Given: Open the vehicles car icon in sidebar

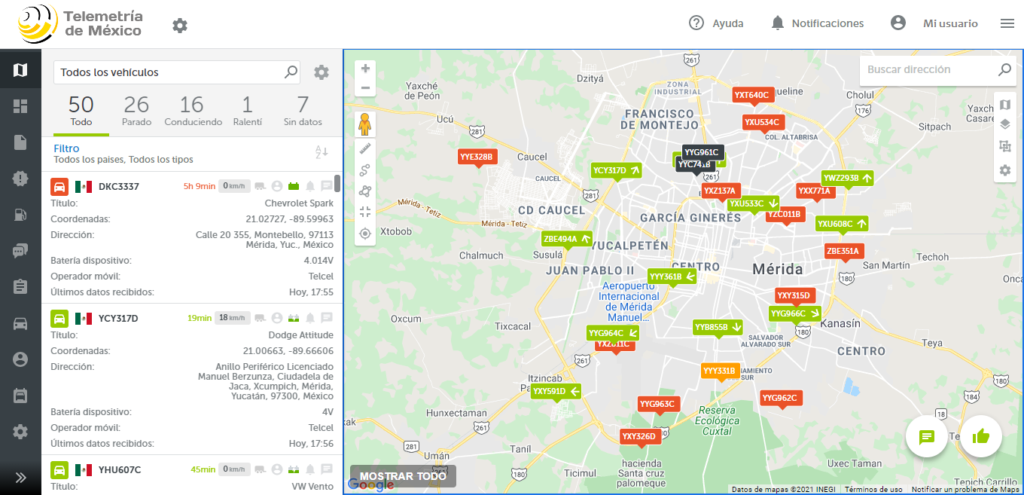Looking at the screenshot, I should 20,323.
